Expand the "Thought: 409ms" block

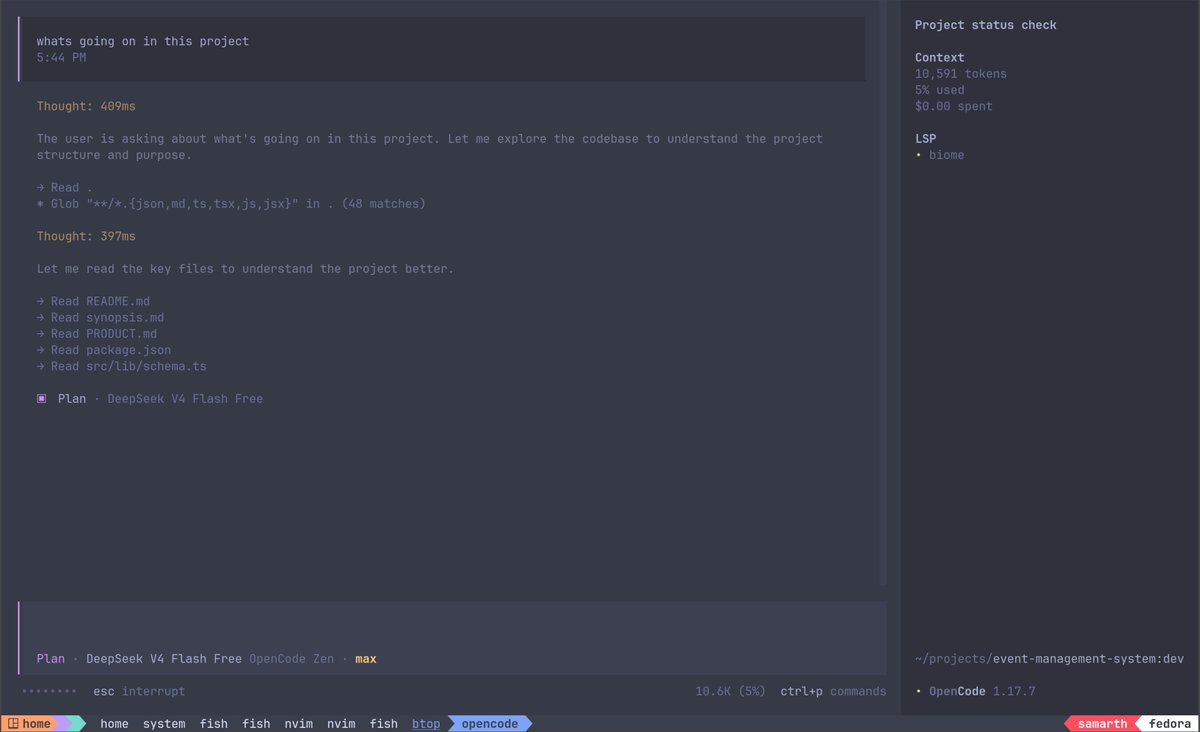click(x=86, y=106)
